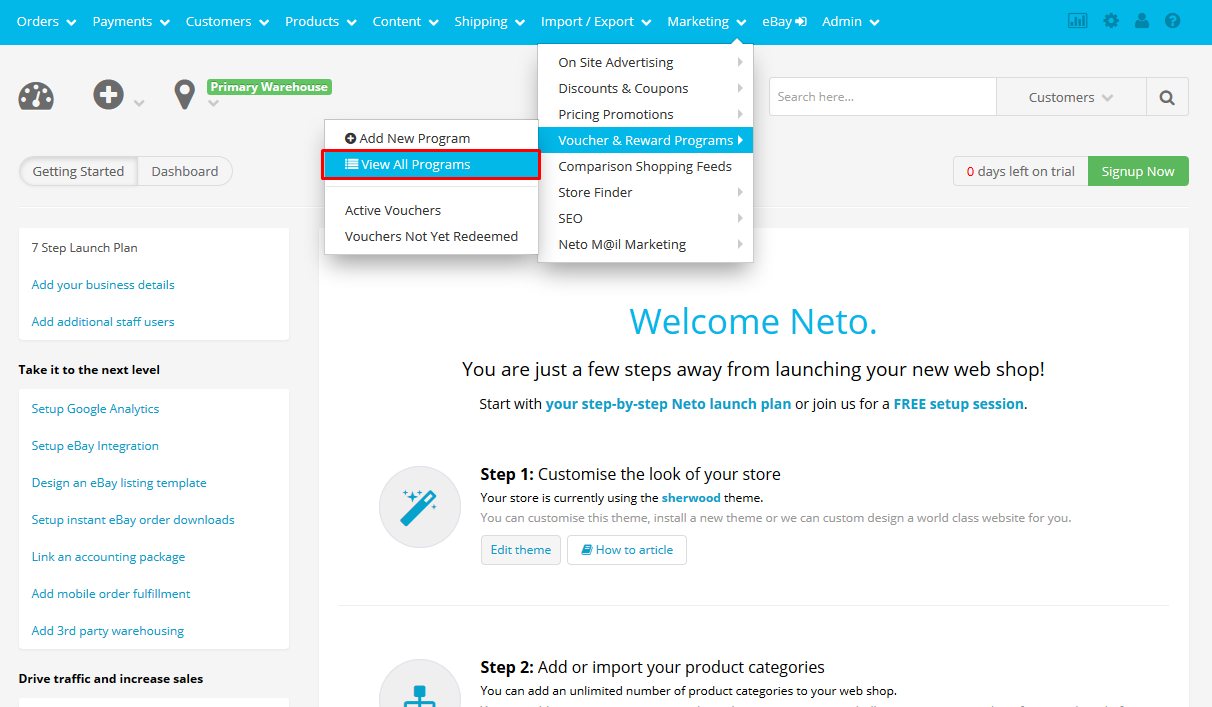Click the Take it to the next level heading
This screenshot has width=1212, height=707.
pyautogui.click(x=89, y=370)
